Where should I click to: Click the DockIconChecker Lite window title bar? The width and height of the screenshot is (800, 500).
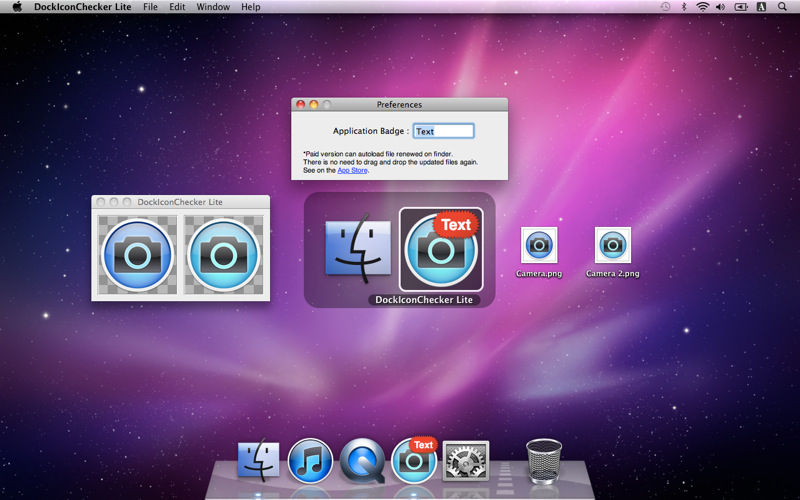click(x=181, y=202)
